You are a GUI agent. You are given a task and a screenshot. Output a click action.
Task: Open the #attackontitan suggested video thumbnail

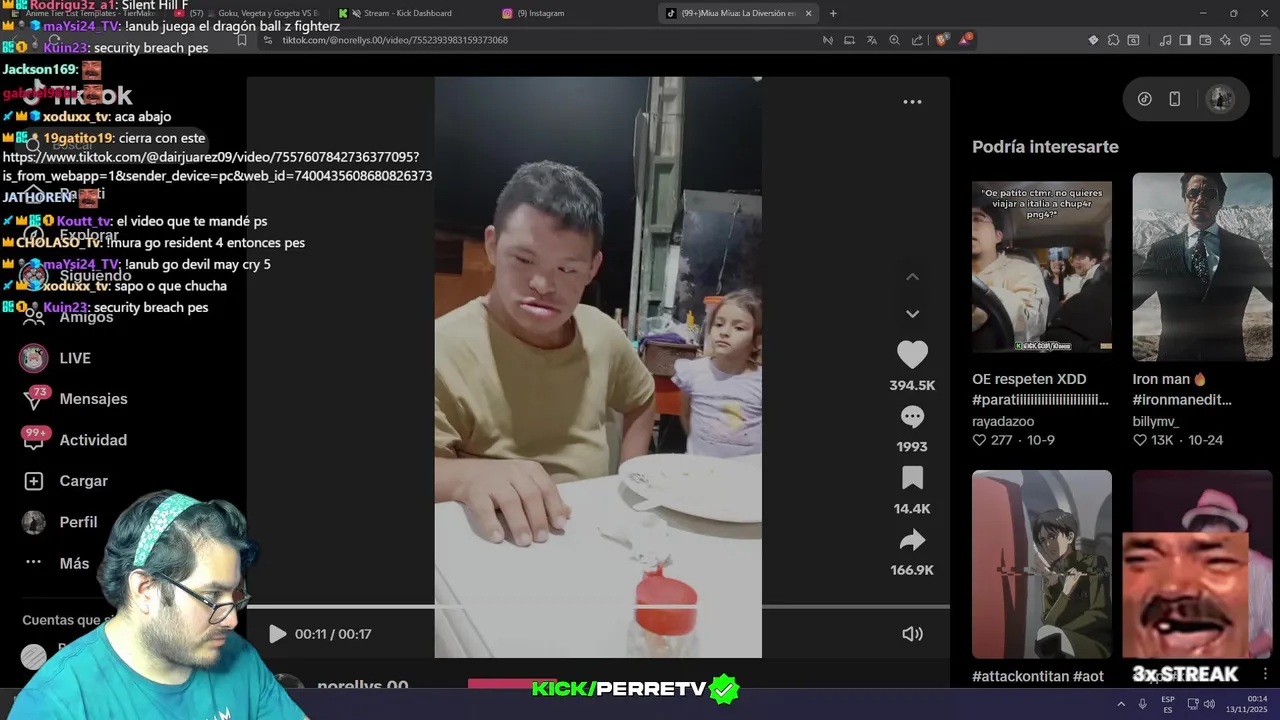(x=1041, y=564)
